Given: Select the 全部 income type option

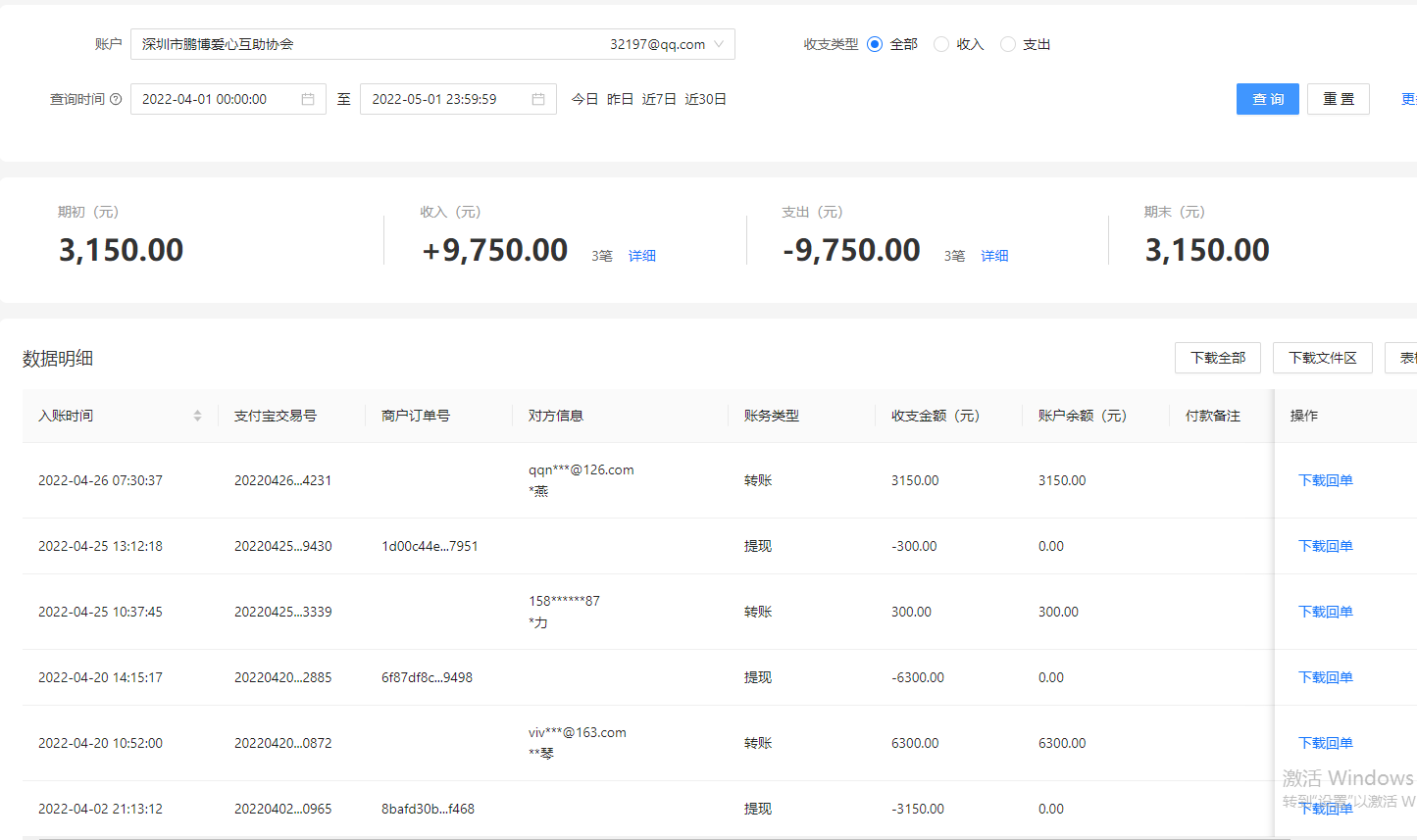Looking at the screenshot, I should [x=874, y=43].
